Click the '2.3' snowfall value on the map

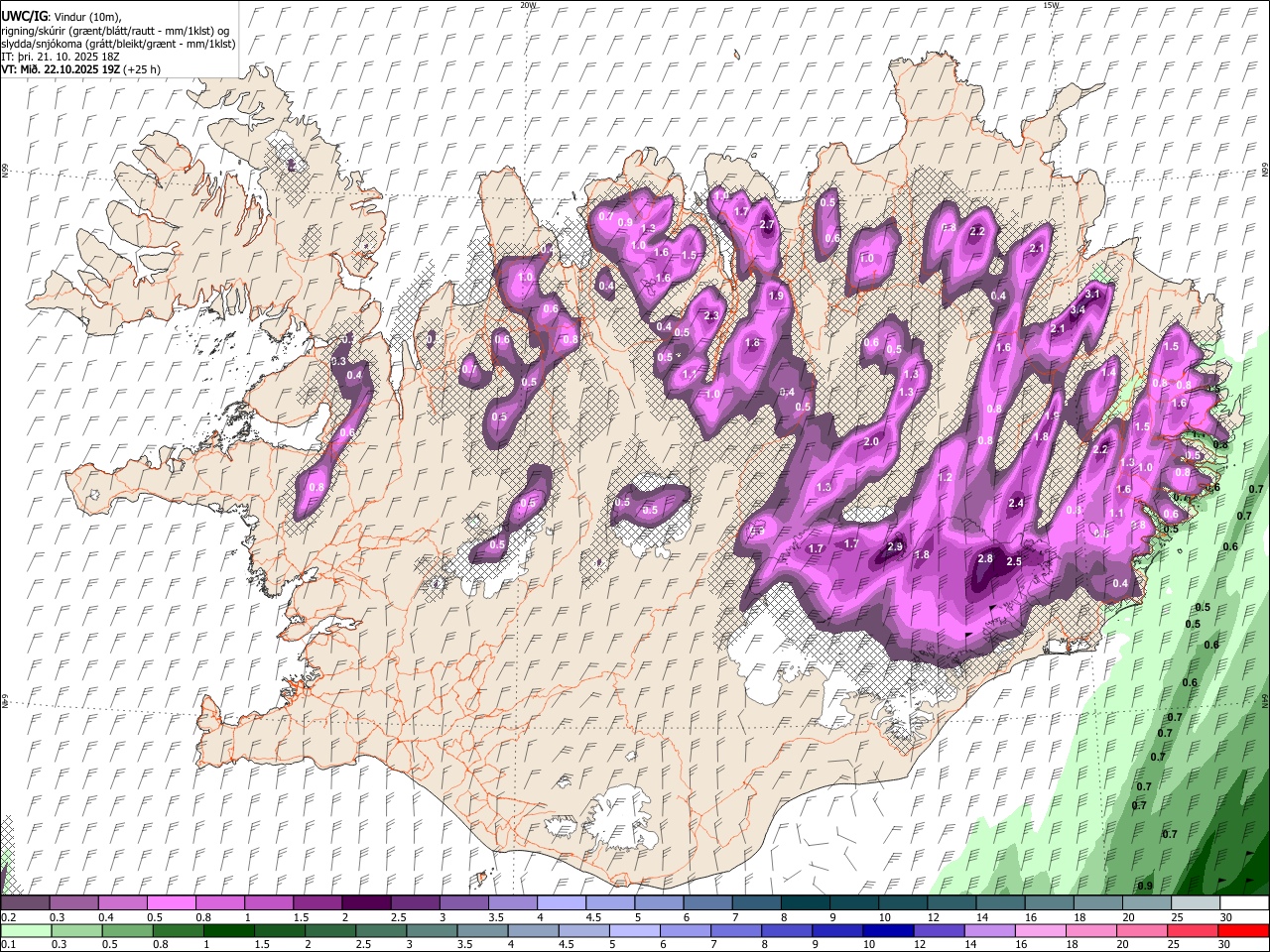pyautogui.click(x=711, y=316)
